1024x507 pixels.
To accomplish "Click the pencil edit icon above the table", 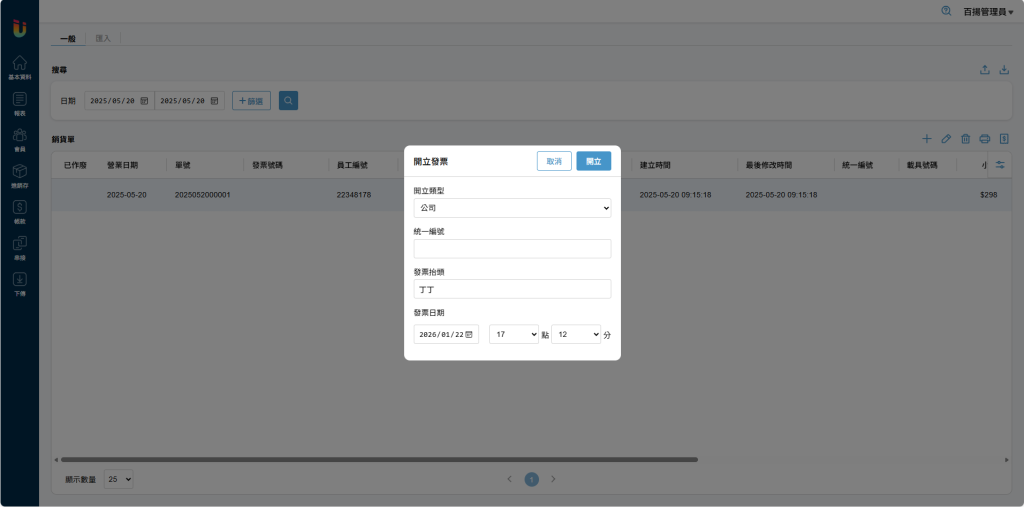I will point(946,139).
